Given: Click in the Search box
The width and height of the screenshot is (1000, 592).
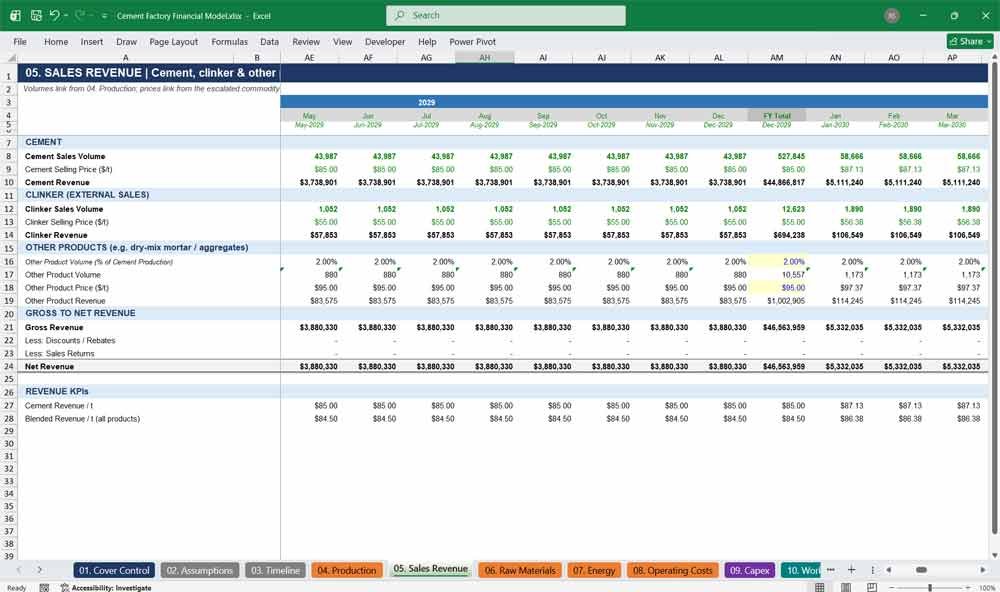Looking at the screenshot, I should 506,15.
